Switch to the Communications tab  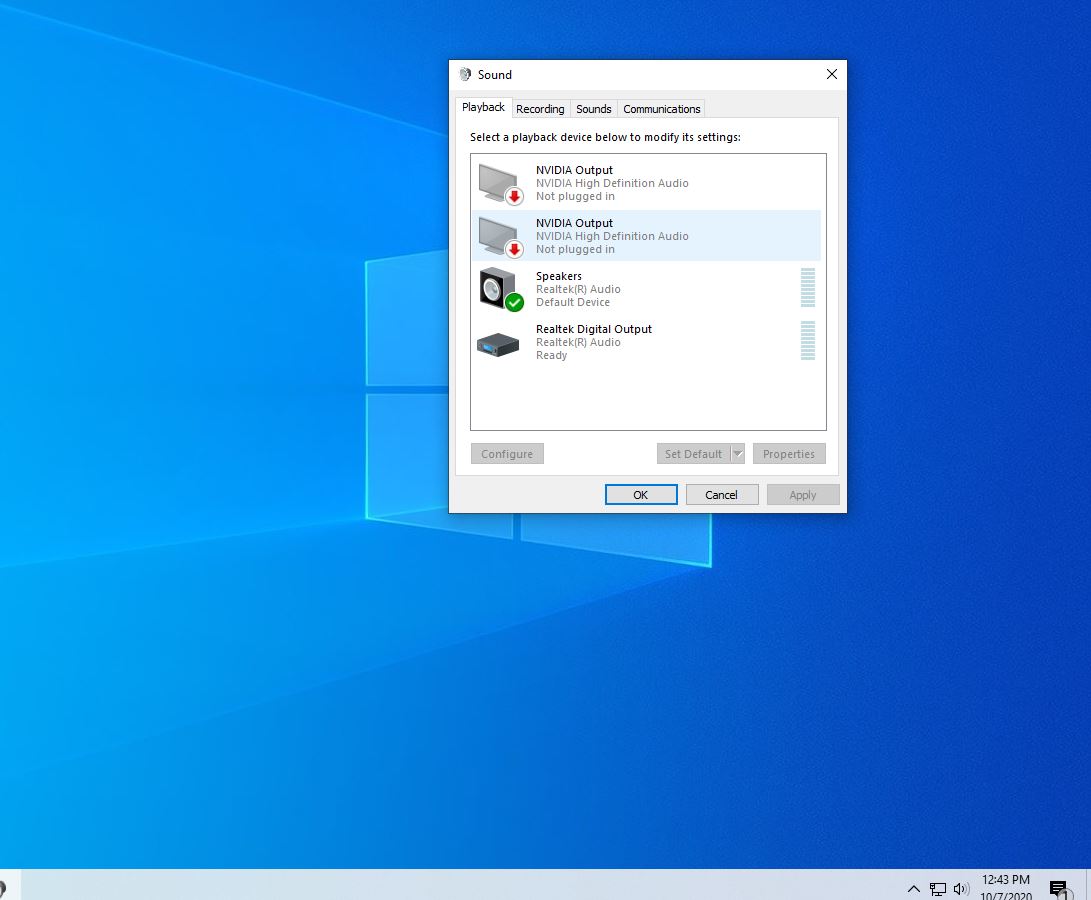[x=661, y=108]
